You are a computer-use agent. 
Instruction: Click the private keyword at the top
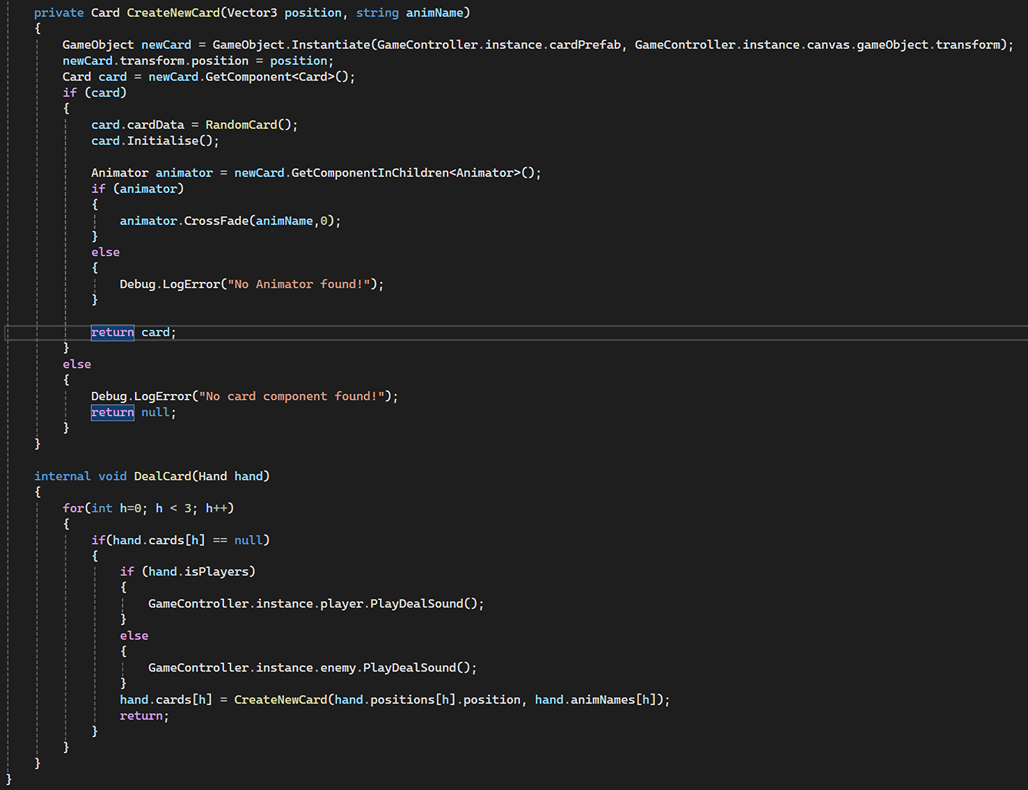point(59,12)
